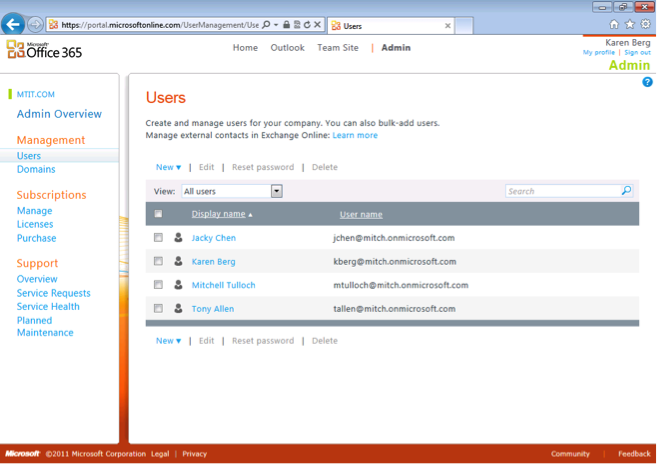657x464 pixels.
Task: Open Jacky Chen user details
Action: (214, 238)
